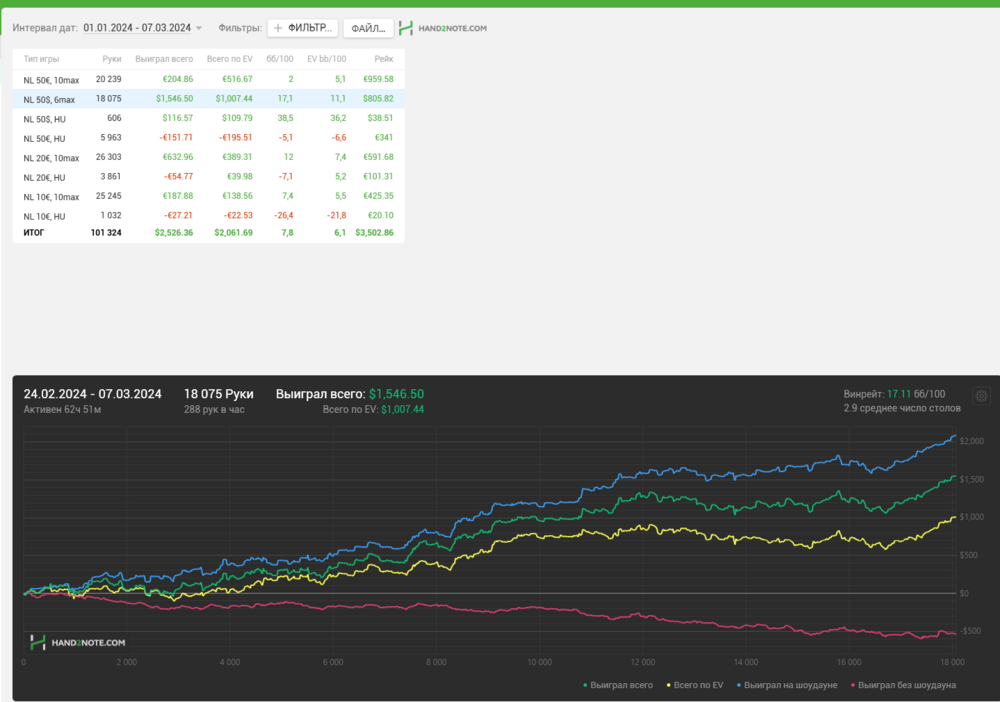Click the 26 303 hands cell
1000x702 pixels.
pyautogui.click(x=108, y=157)
